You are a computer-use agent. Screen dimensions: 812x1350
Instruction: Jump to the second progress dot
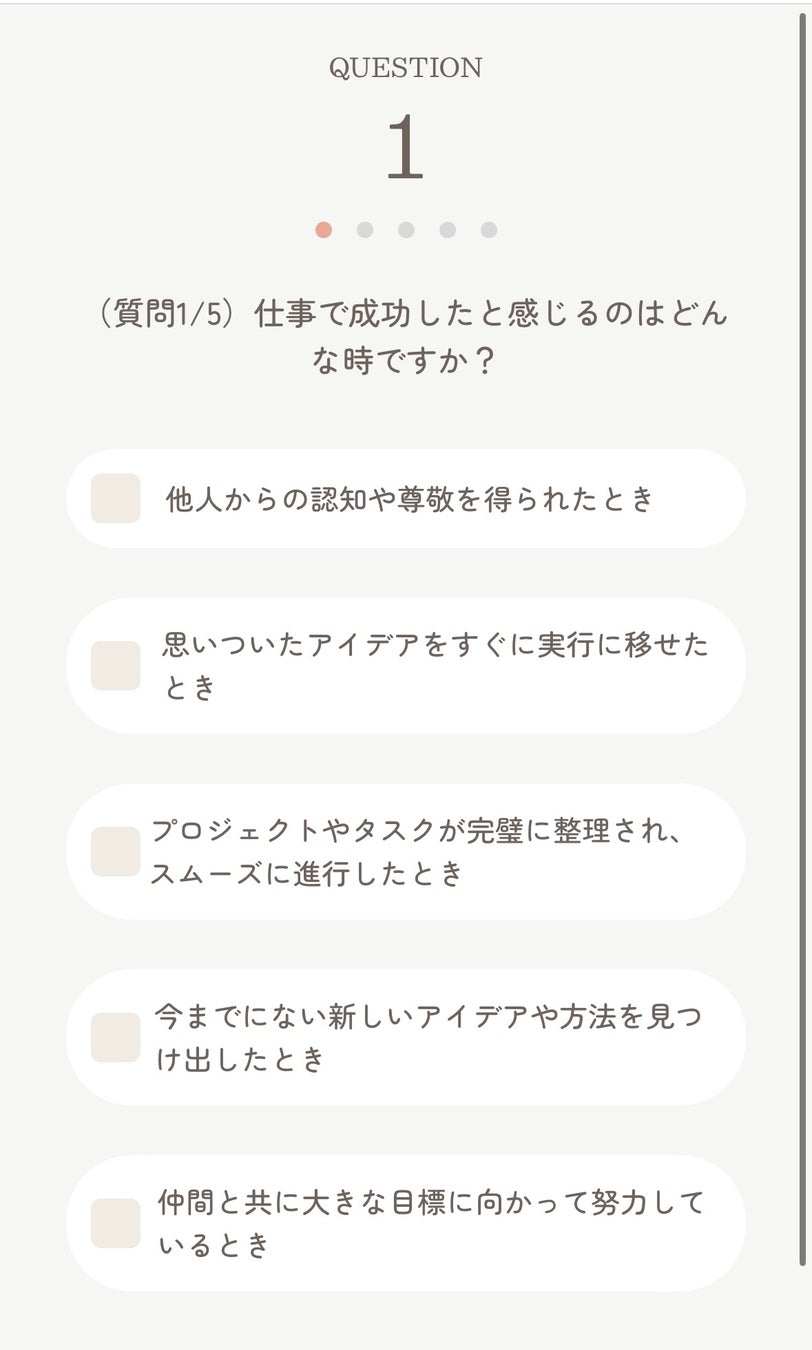point(365,230)
